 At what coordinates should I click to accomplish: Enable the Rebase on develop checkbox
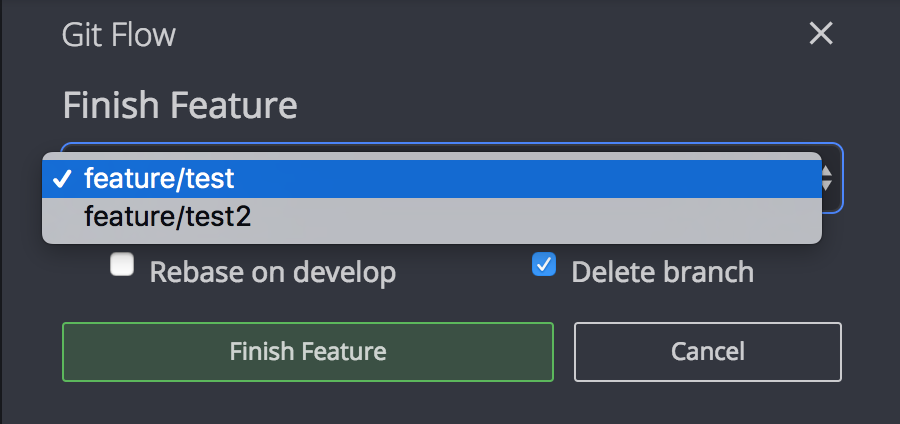tap(122, 265)
